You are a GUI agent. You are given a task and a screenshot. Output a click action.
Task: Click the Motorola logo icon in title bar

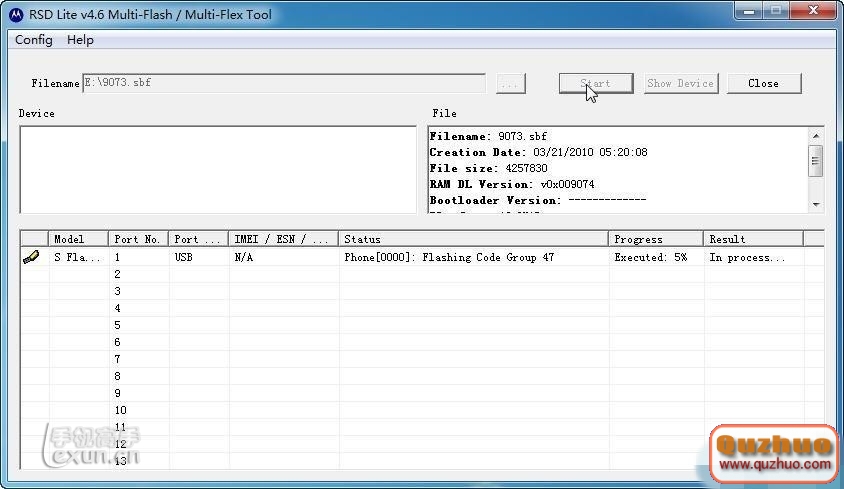click(x=16, y=15)
